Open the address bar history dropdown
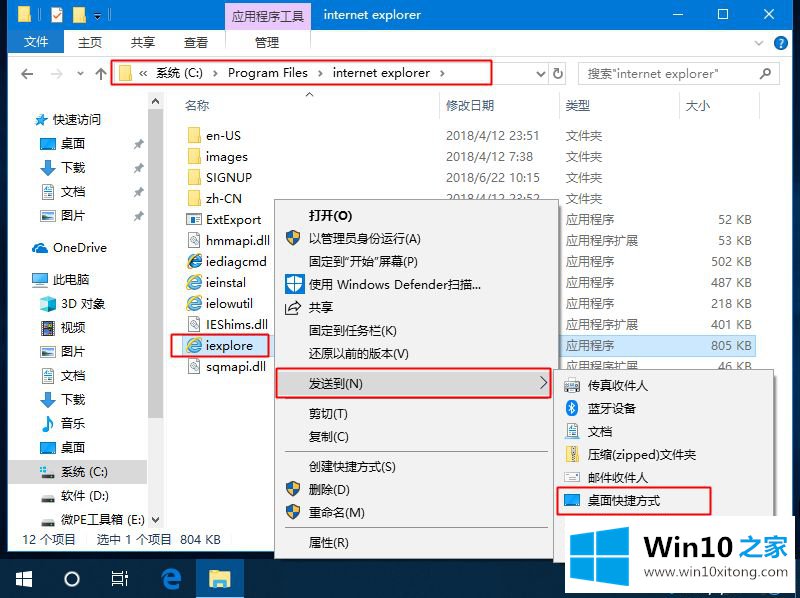This screenshot has width=800, height=598. click(x=541, y=74)
